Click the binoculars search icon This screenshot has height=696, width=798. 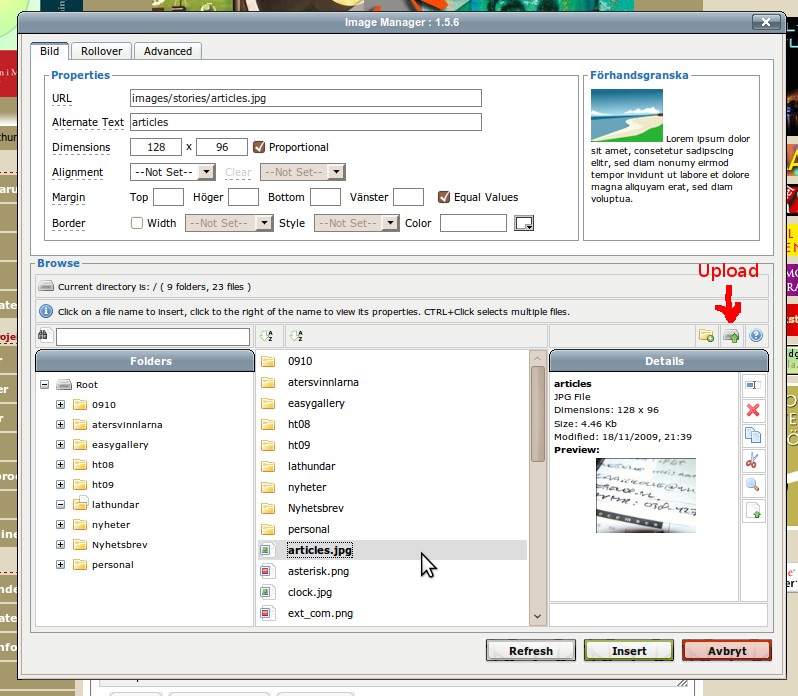(43, 335)
